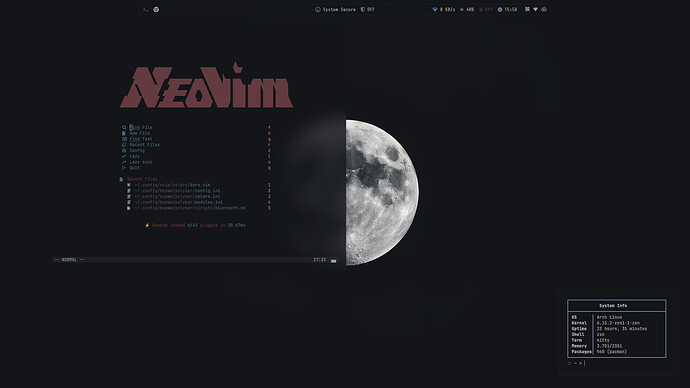Click the shortcut number 1 beside dark.vim
The height and width of the screenshot is (388, 690).
(269, 185)
